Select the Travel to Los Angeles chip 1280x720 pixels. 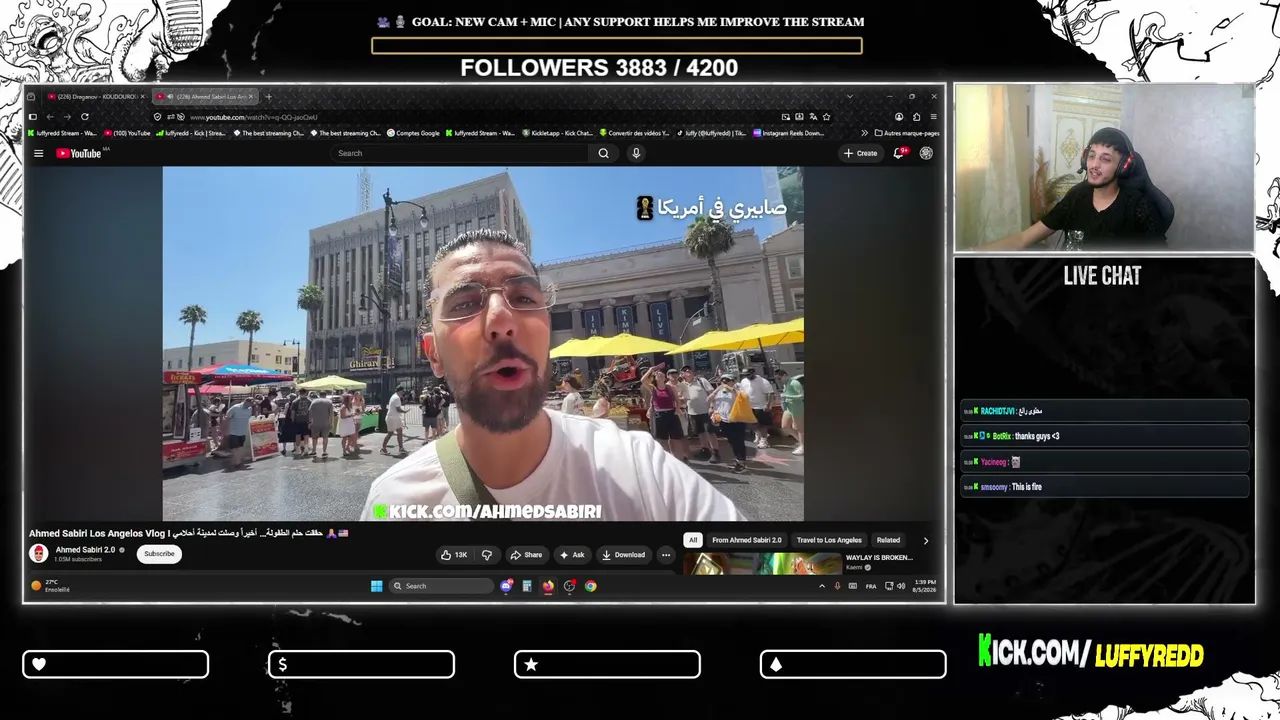coord(829,540)
